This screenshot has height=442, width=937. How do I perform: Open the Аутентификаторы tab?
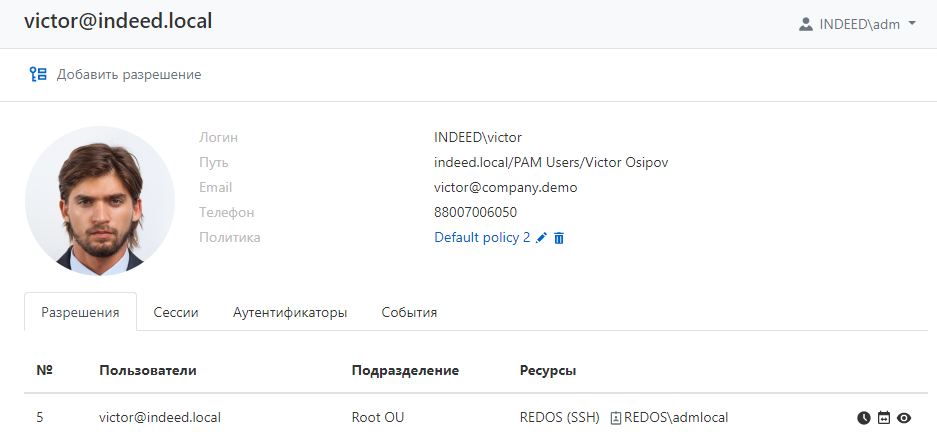290,312
